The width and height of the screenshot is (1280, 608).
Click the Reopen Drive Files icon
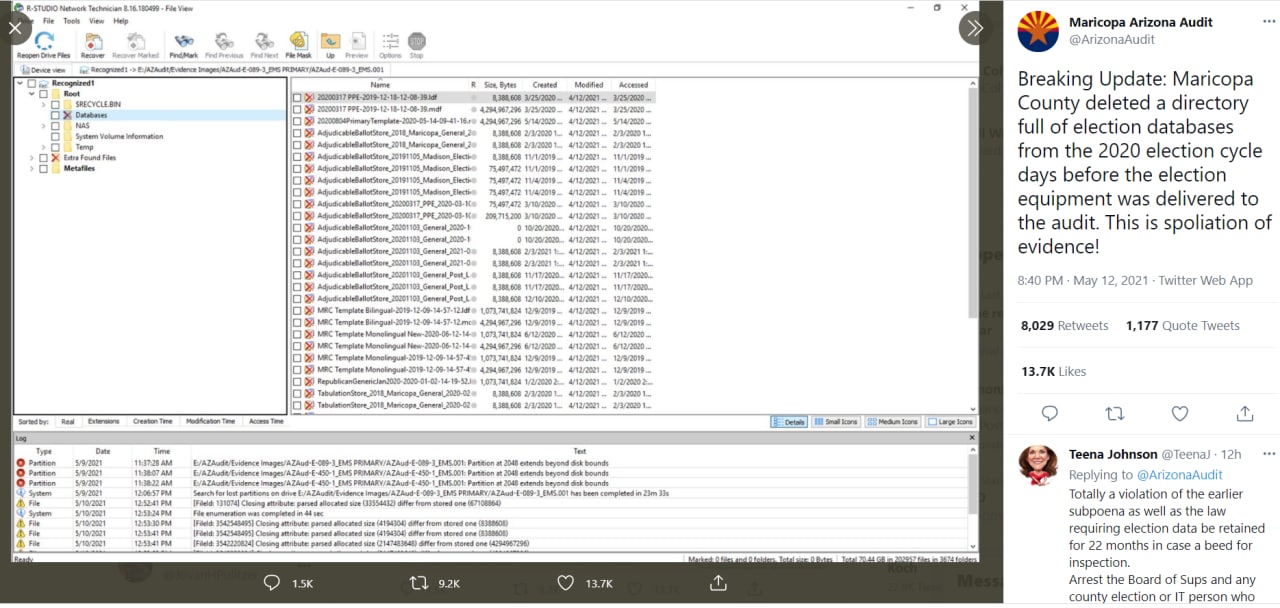pyautogui.click(x=44, y=44)
